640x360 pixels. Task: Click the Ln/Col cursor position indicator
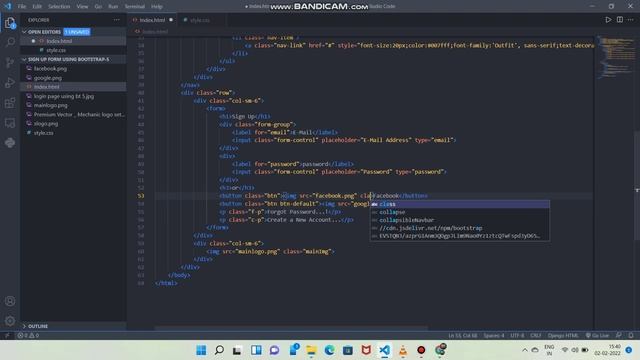[x=462, y=336]
